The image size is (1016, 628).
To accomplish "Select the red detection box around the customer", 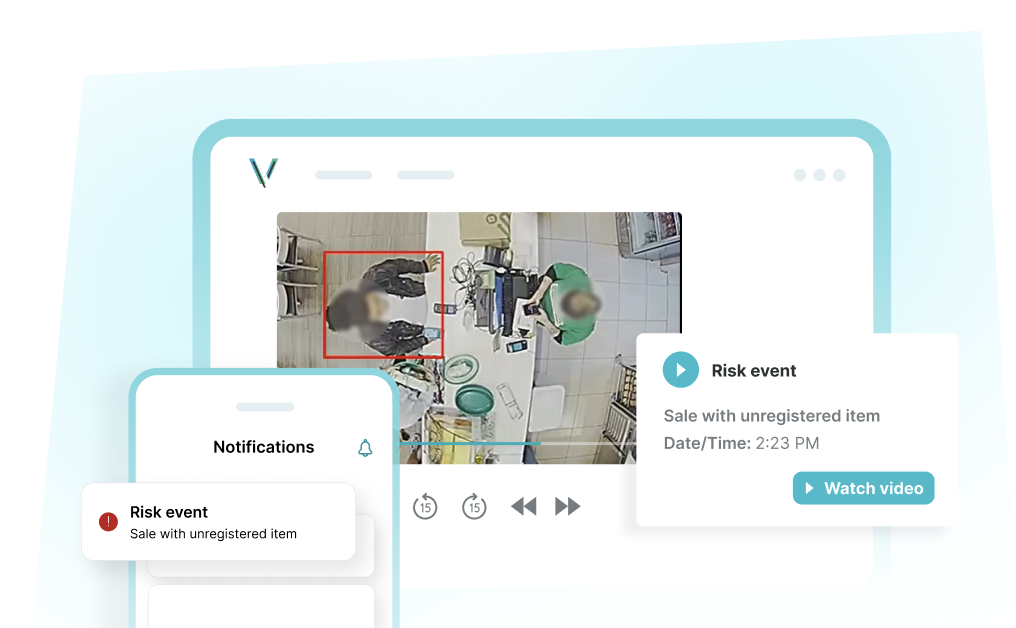I will (383, 304).
